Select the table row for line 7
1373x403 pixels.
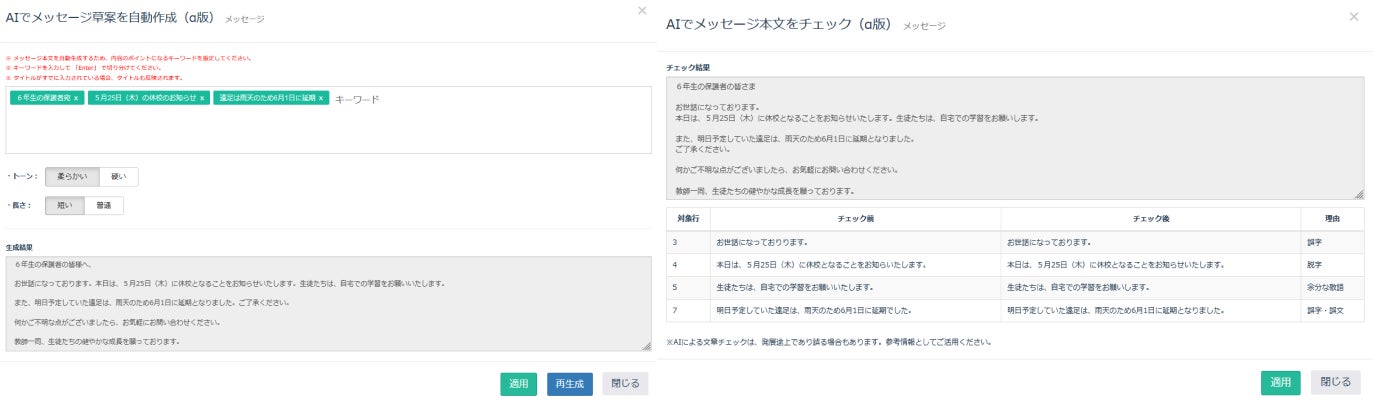[x=1014, y=311]
